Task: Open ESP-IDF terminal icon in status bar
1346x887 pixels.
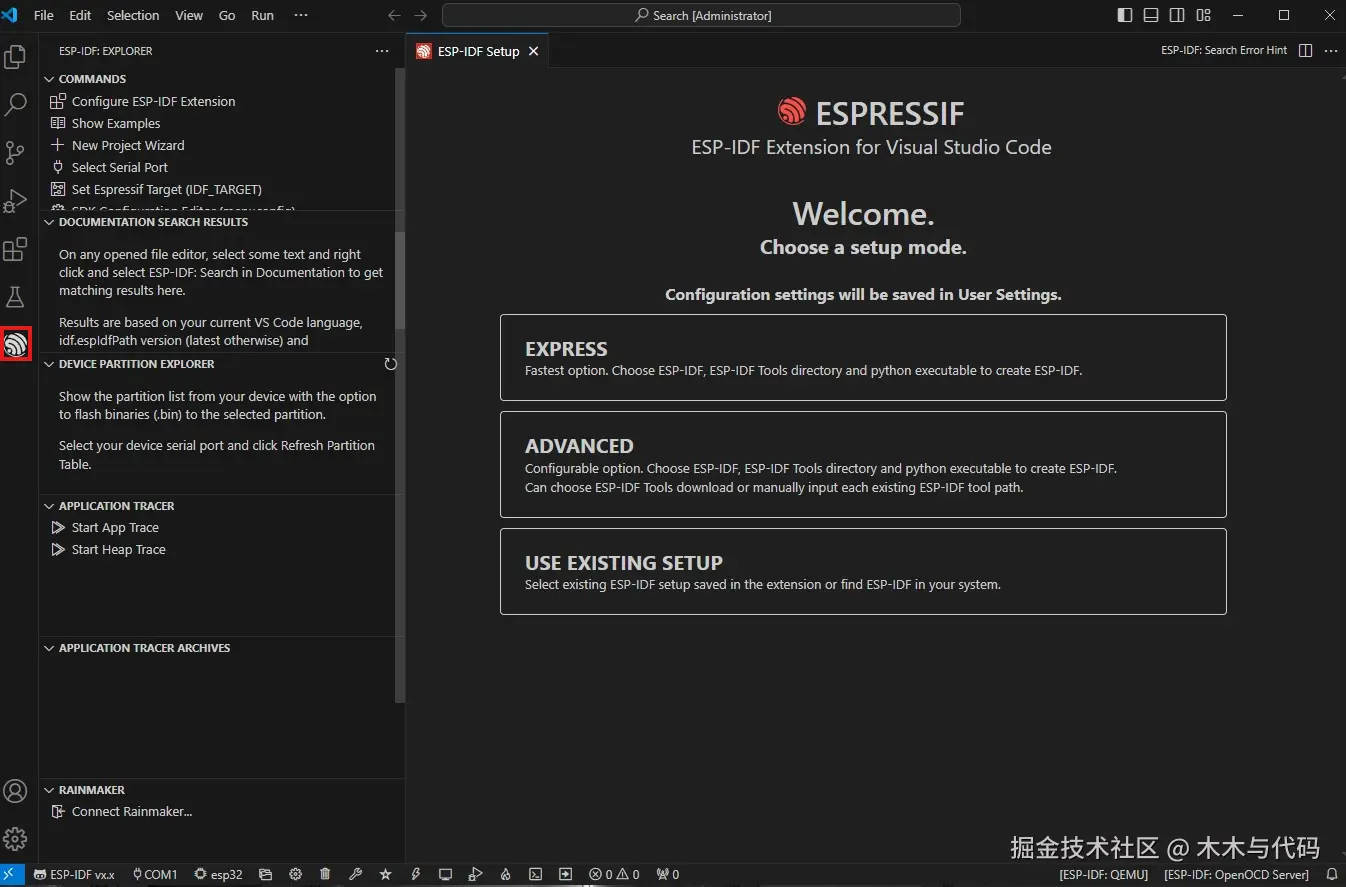Action: 536,875
